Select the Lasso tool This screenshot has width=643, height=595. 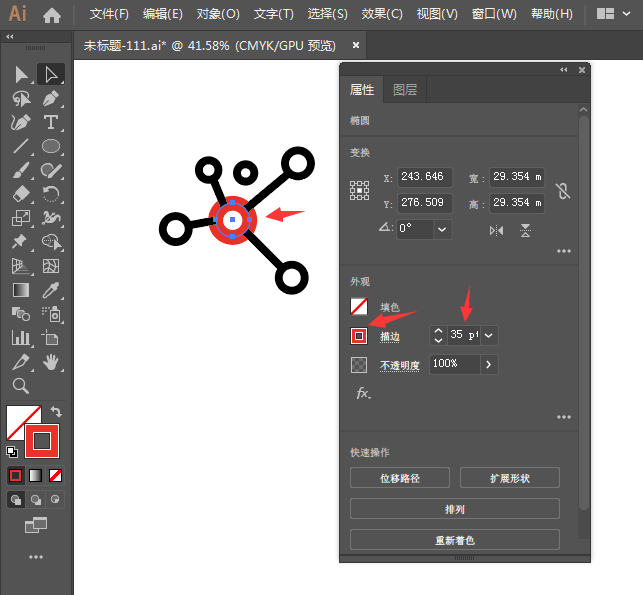[x=21, y=98]
